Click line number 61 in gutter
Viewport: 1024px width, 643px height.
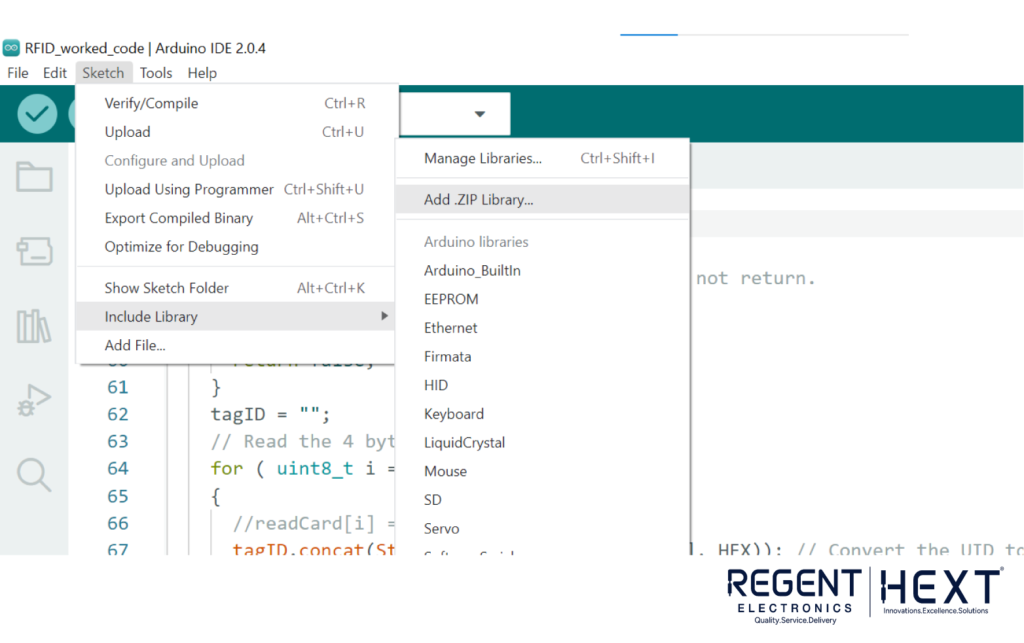(118, 387)
